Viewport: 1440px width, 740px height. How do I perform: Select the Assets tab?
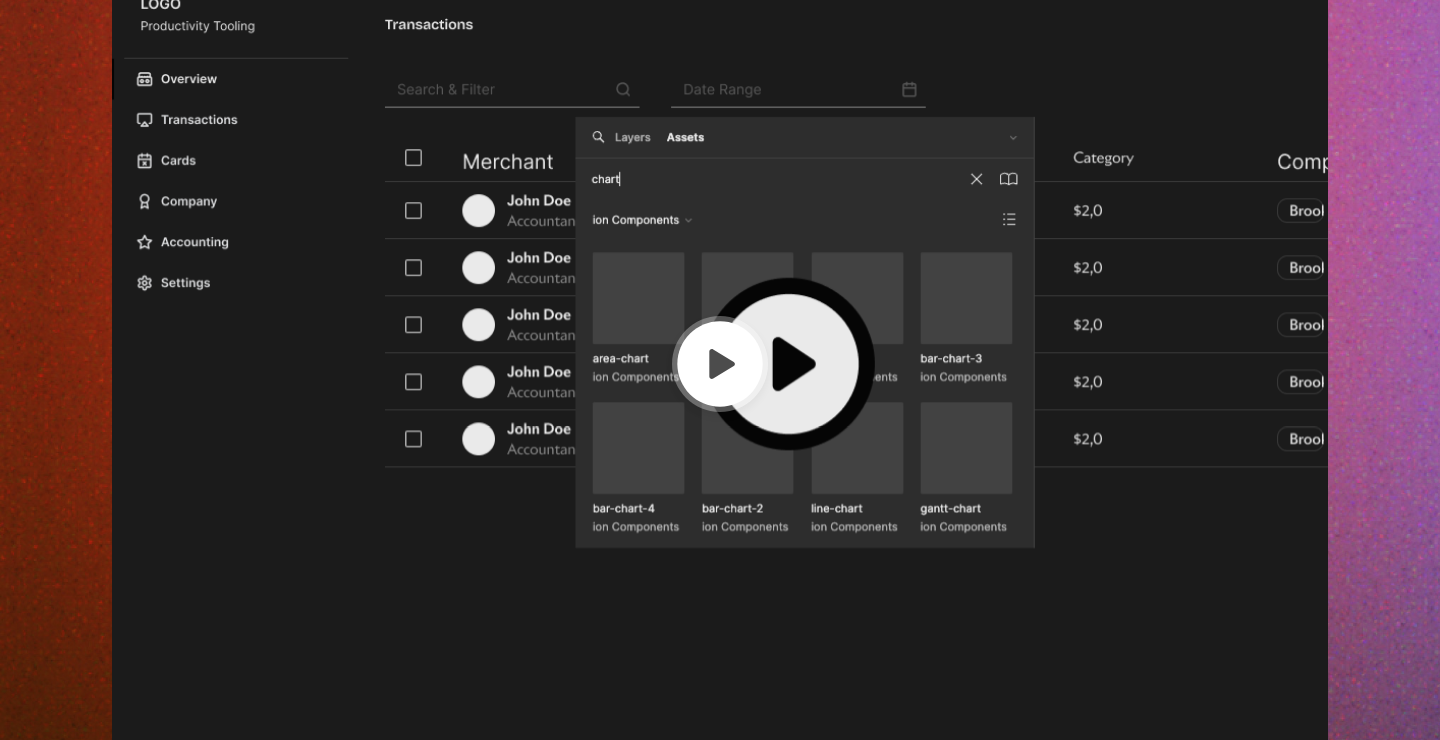coord(685,137)
